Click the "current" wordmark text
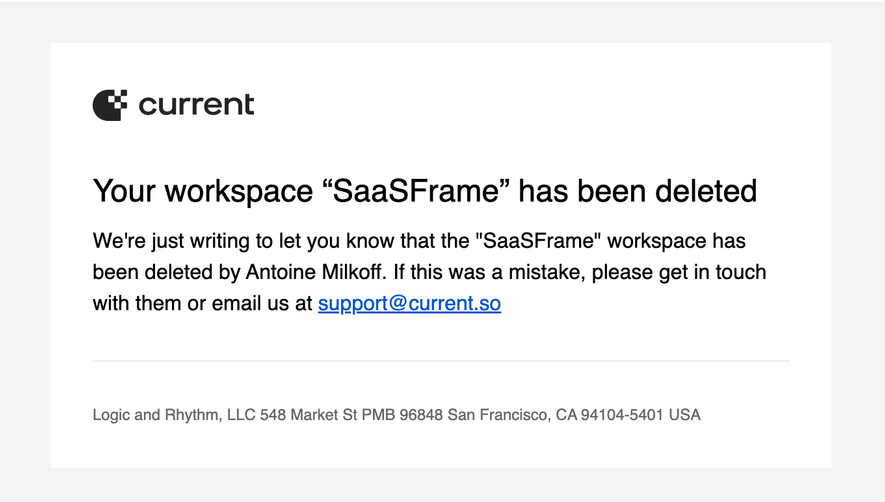Viewport: 885px width, 502px height. (x=196, y=105)
